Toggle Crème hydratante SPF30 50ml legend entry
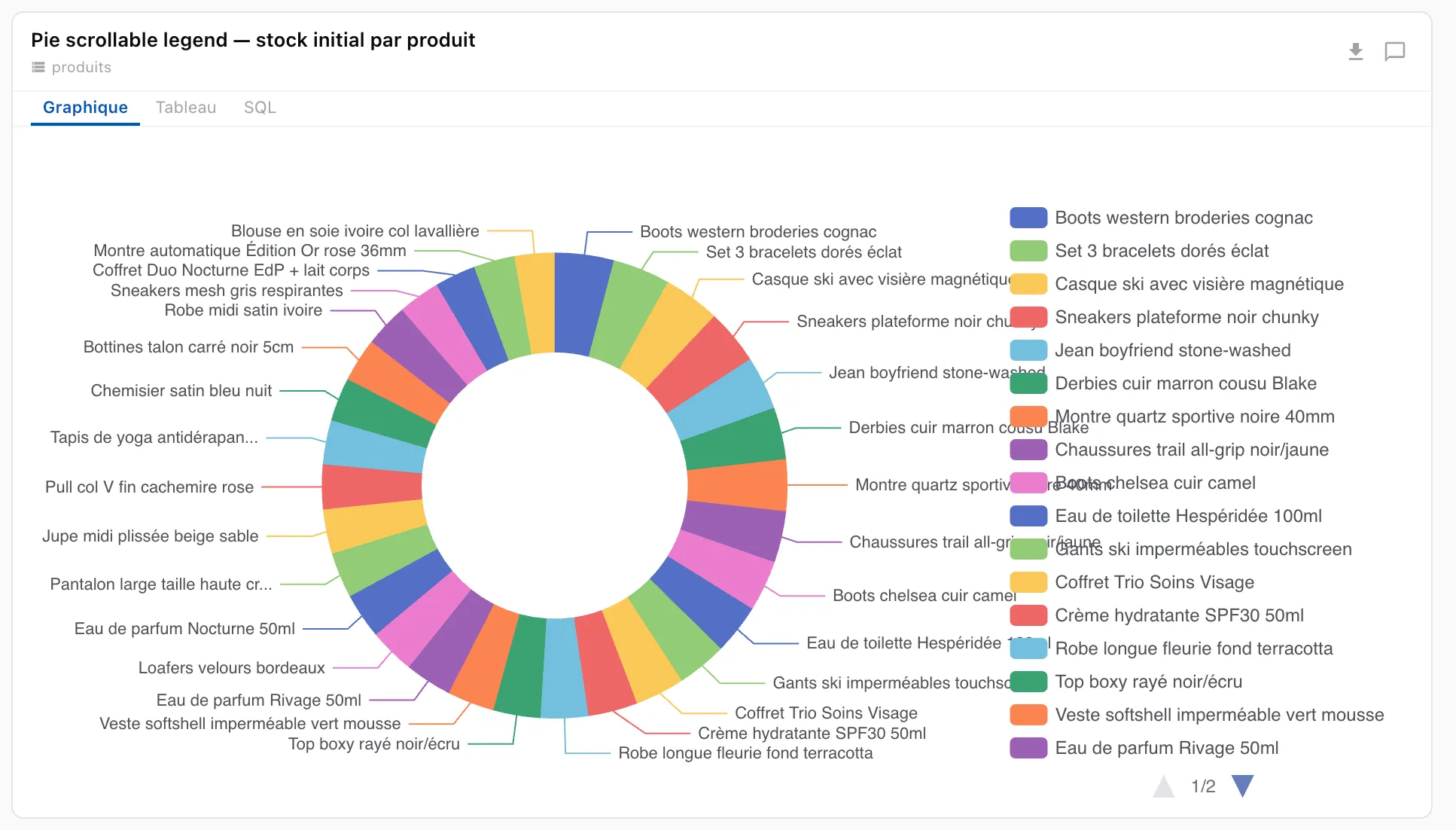This screenshot has width=1456, height=830. coord(1156,615)
